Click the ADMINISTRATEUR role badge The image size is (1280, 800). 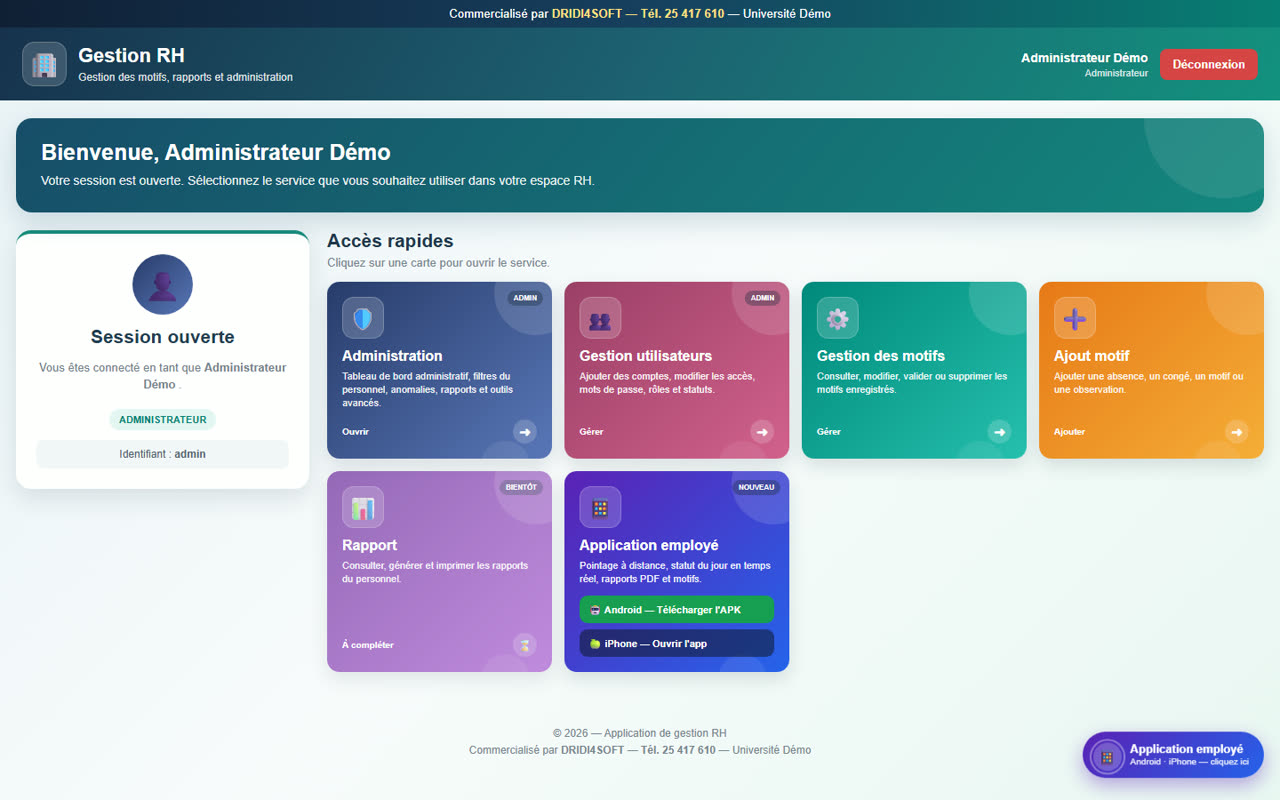coord(162,420)
